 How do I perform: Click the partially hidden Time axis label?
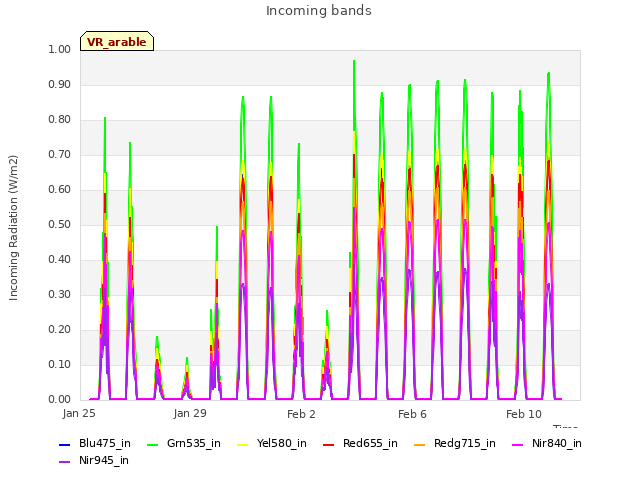(565, 427)
